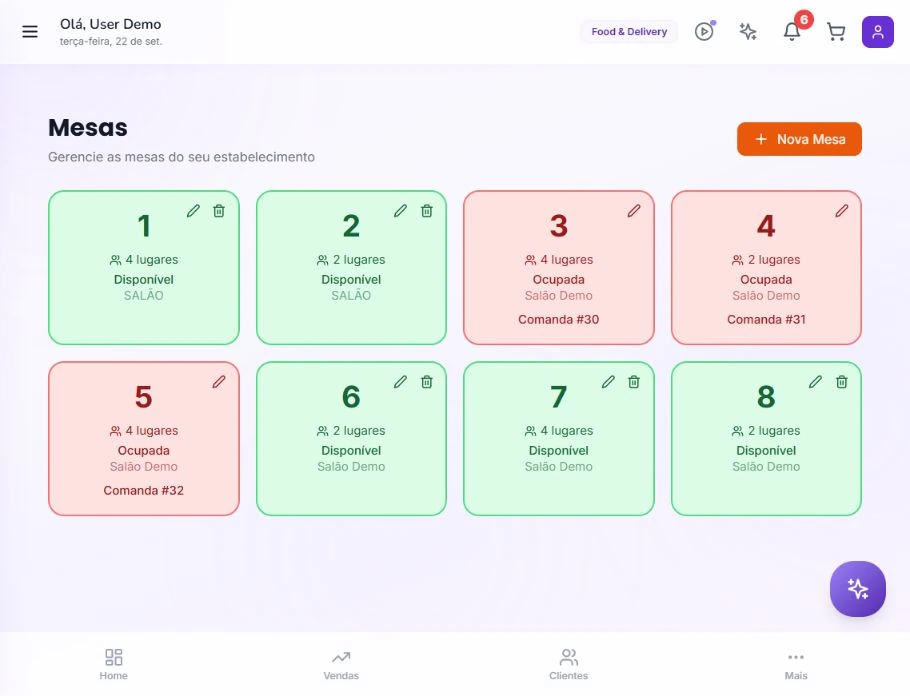Select the table 7 card number
Viewport: 910px width, 696px height.
[558, 397]
